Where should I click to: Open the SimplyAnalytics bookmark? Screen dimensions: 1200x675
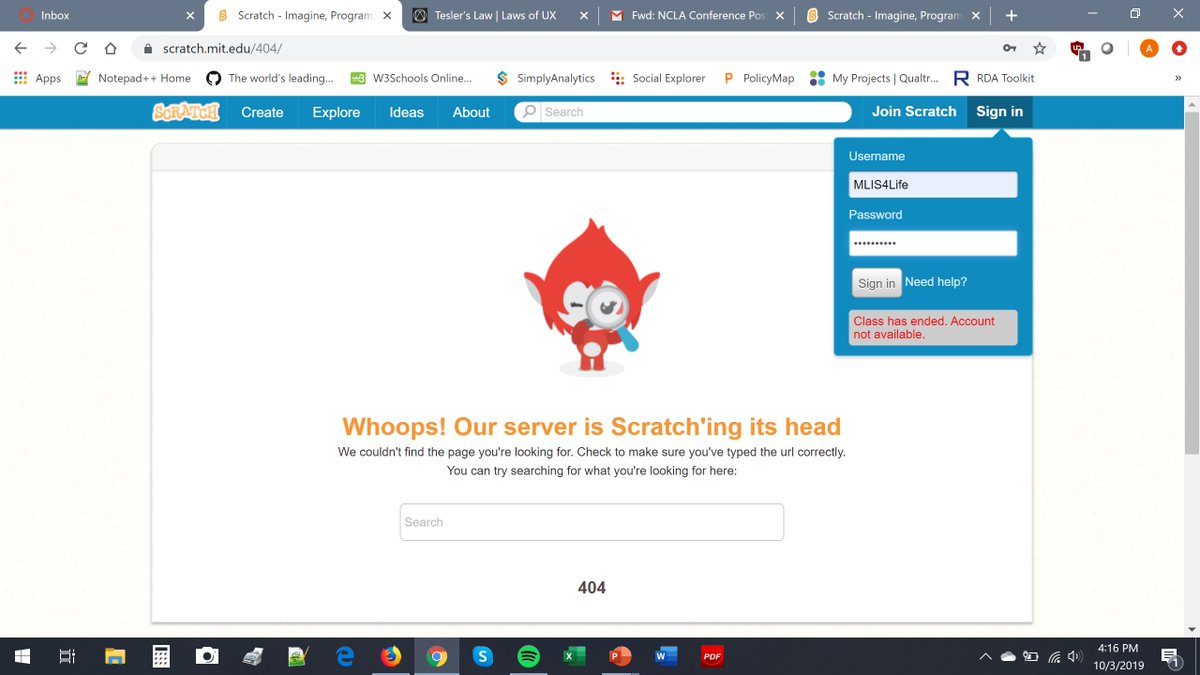coord(546,78)
